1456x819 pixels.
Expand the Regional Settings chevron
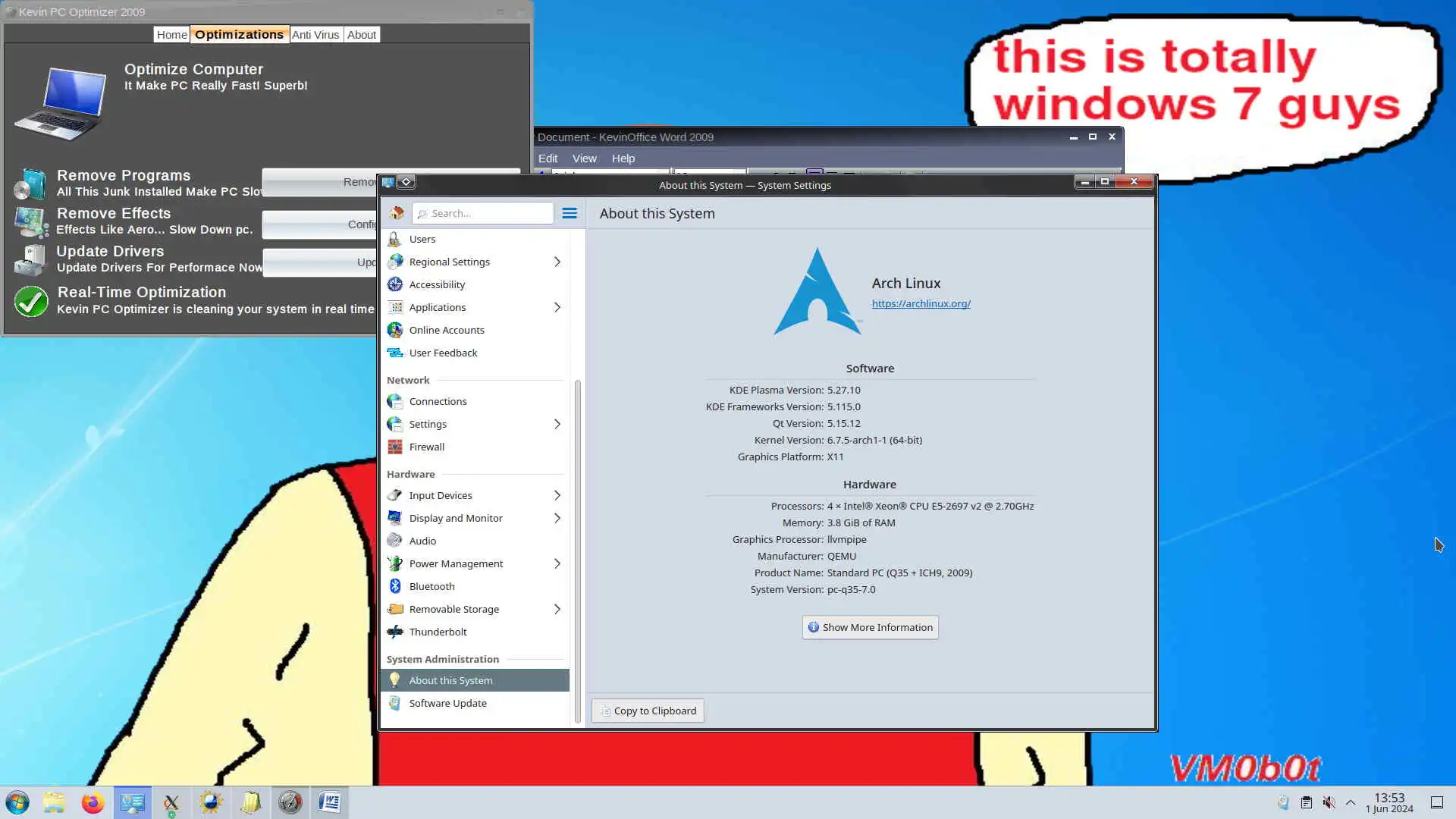(557, 262)
